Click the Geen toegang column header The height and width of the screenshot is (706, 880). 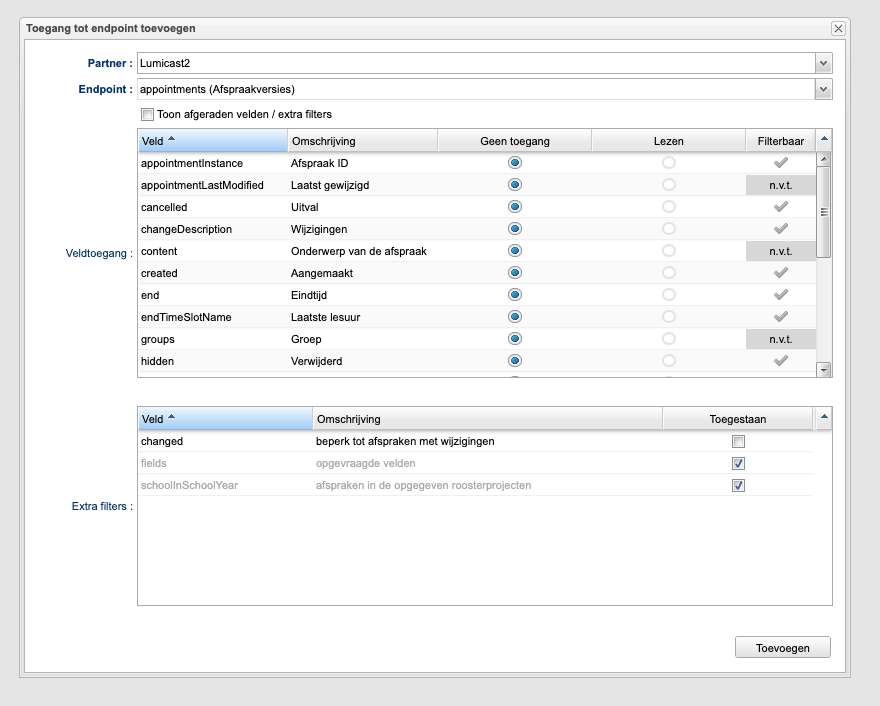(x=515, y=141)
